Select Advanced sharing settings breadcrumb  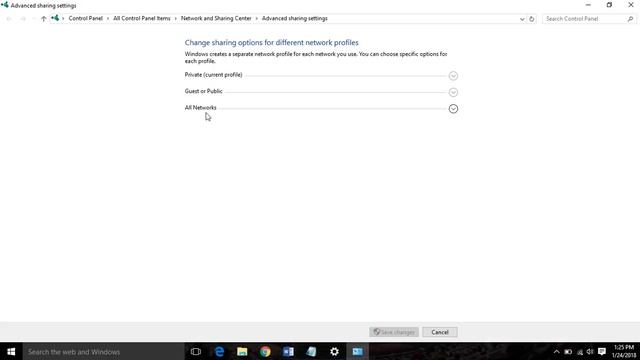(x=295, y=18)
